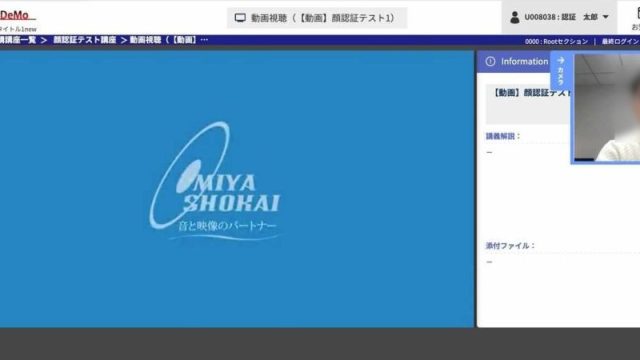
Task: Click the monitor icon beside 動画視聴 title
Action: point(240,18)
